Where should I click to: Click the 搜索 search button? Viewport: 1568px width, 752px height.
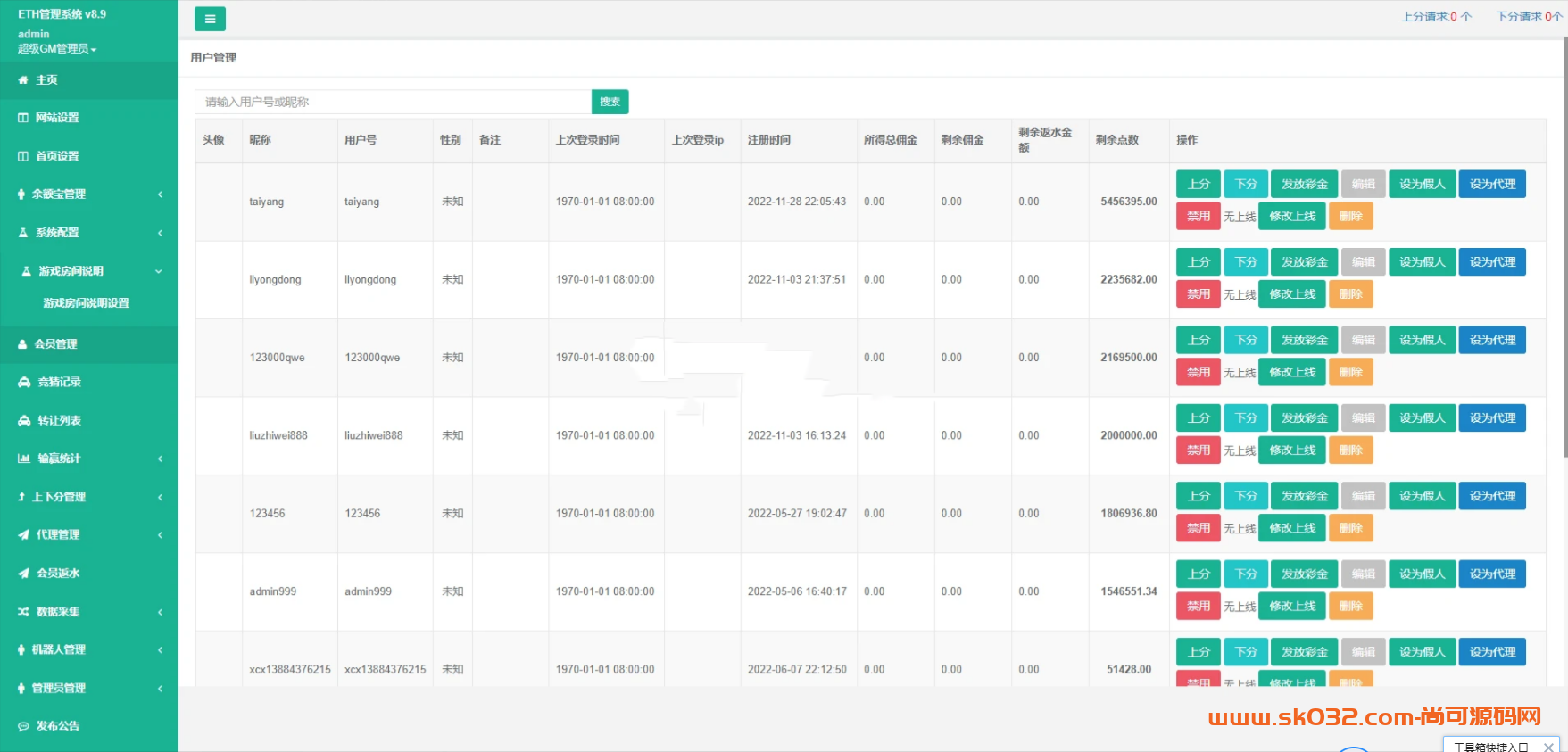coord(610,102)
